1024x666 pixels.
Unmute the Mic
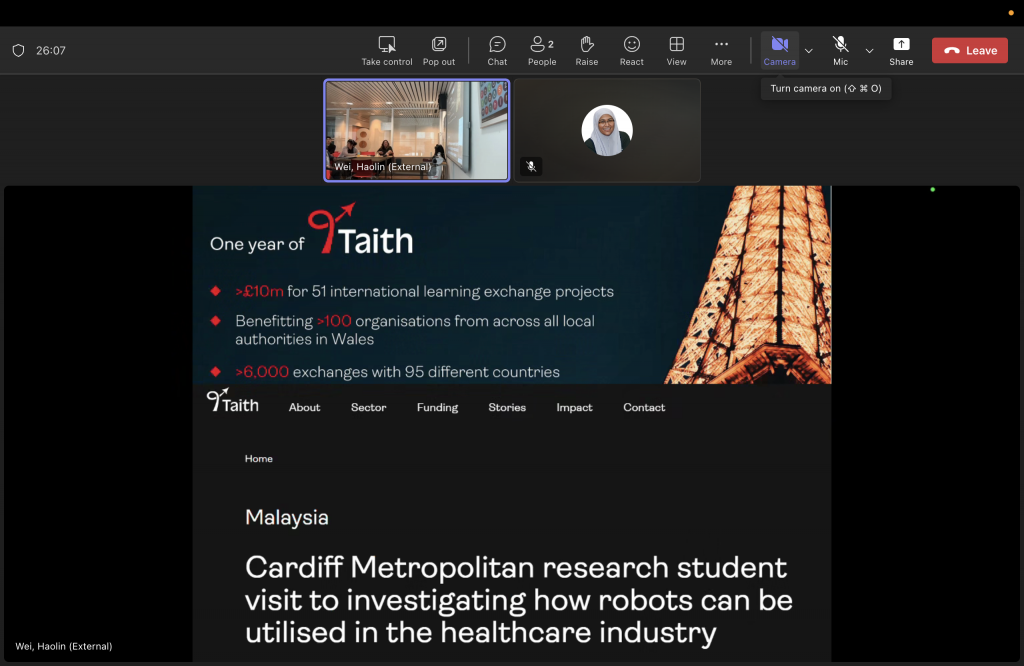click(x=840, y=51)
